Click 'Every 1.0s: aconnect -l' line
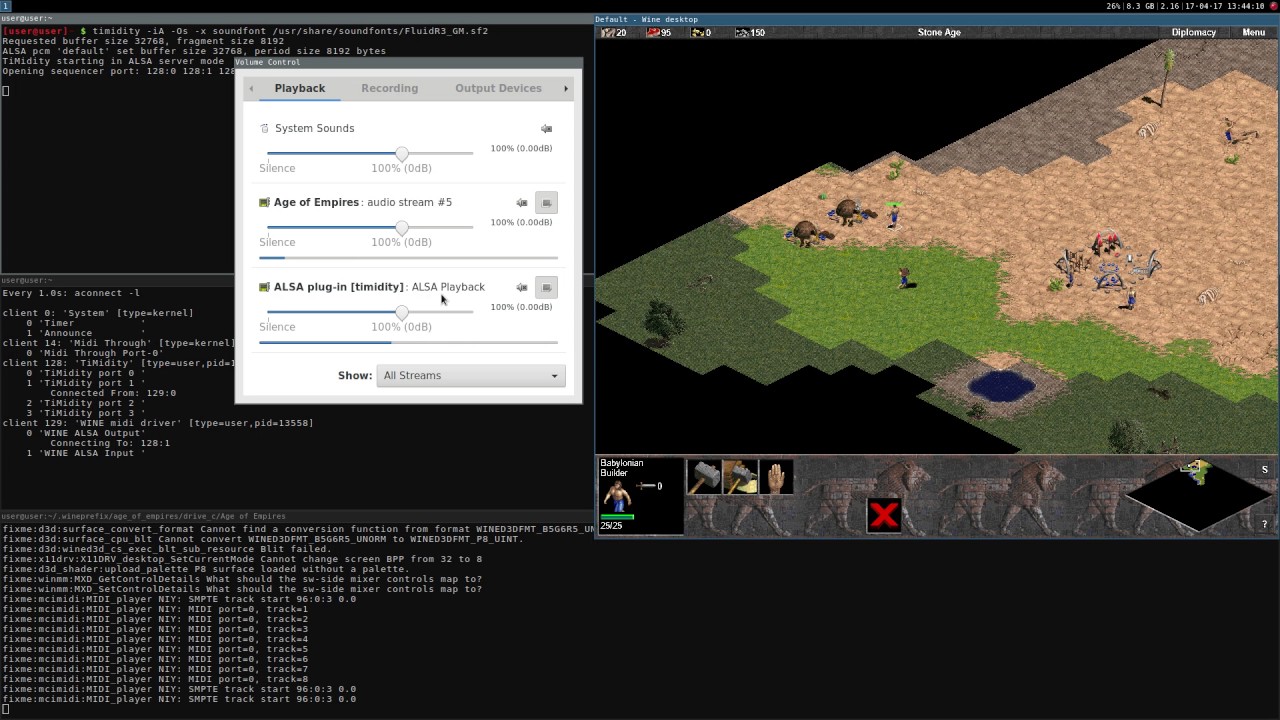 click(x=71, y=293)
